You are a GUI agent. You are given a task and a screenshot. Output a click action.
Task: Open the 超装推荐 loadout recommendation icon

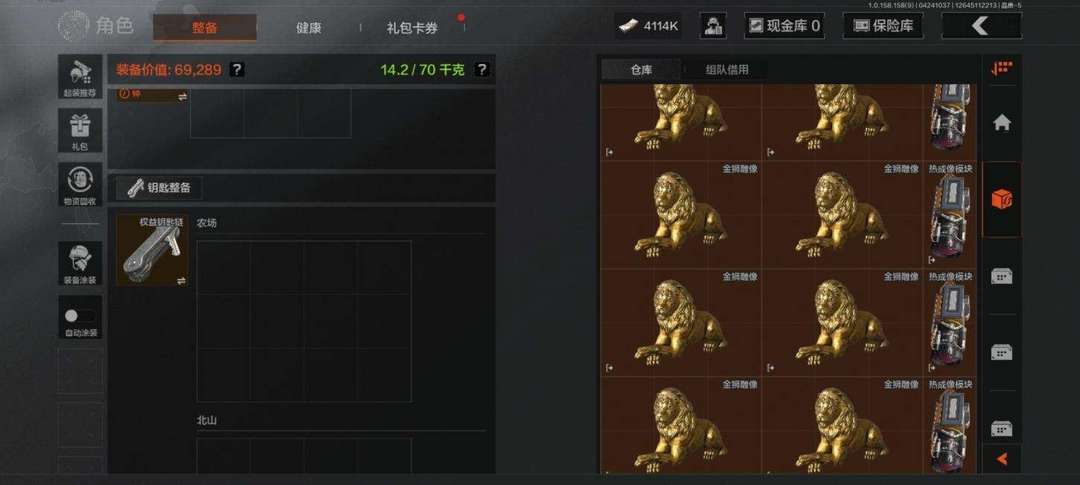point(80,76)
